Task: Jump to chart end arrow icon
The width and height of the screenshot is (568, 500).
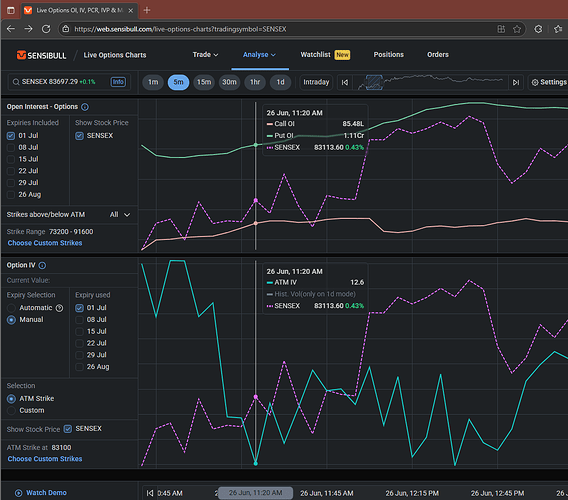Action: (x=516, y=83)
